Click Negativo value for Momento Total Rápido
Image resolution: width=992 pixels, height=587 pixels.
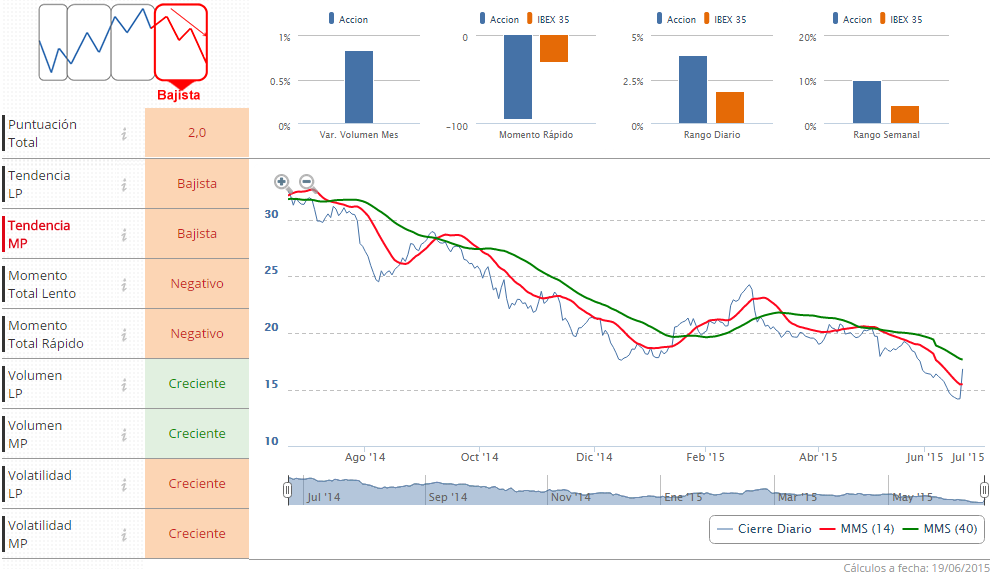click(197, 333)
